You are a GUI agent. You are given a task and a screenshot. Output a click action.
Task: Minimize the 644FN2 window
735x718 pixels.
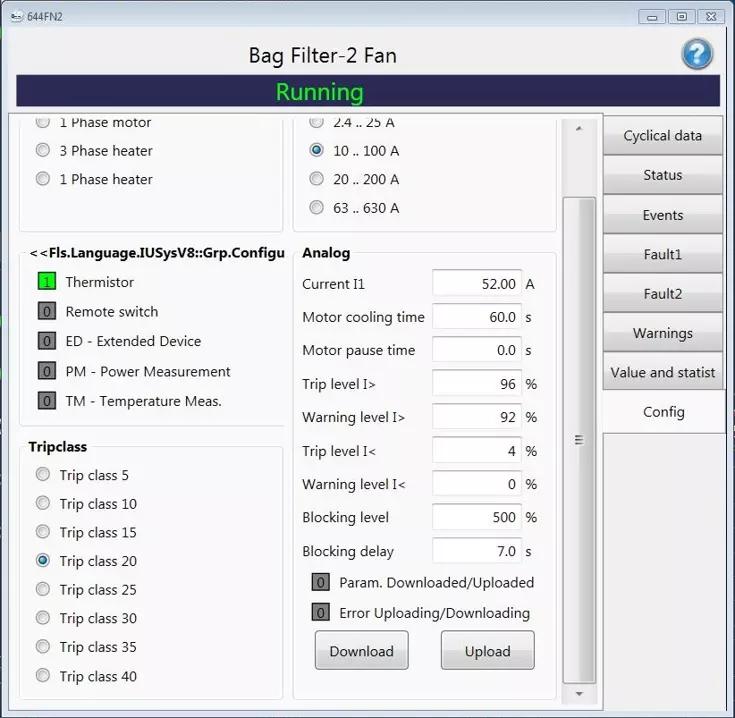coord(652,17)
